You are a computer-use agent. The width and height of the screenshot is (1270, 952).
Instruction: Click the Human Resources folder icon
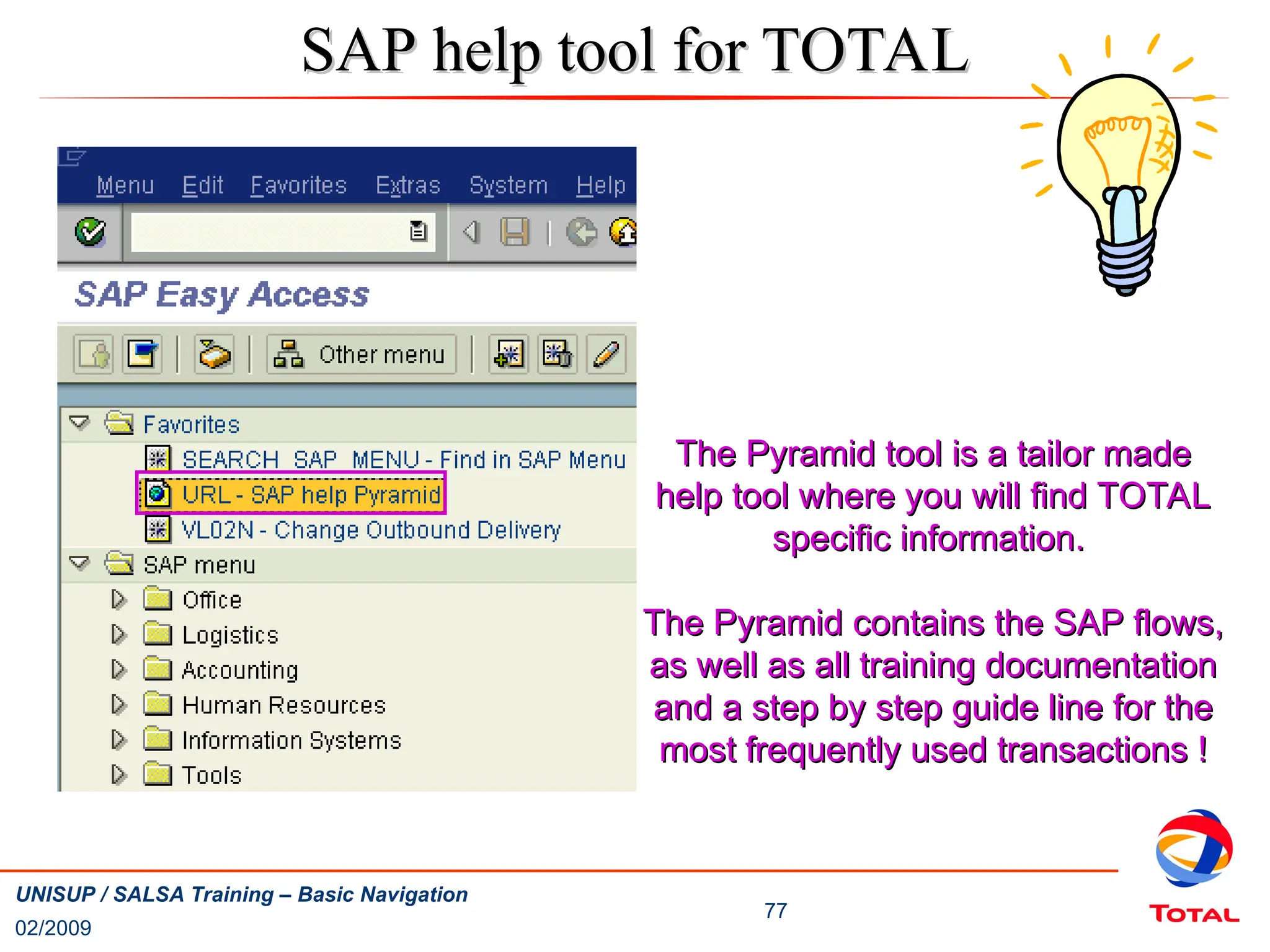tap(158, 704)
